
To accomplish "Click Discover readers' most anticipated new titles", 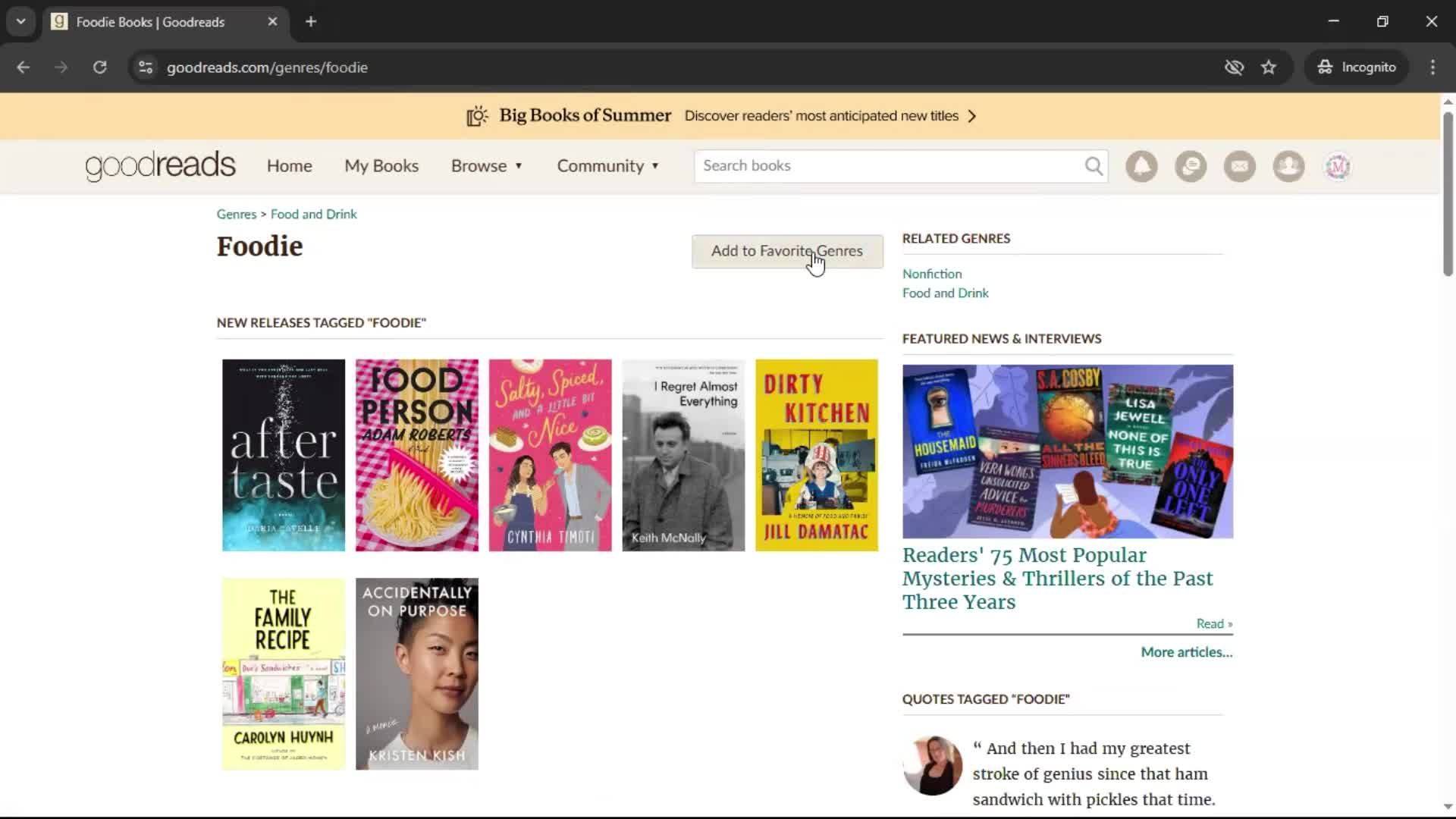I will (x=821, y=116).
